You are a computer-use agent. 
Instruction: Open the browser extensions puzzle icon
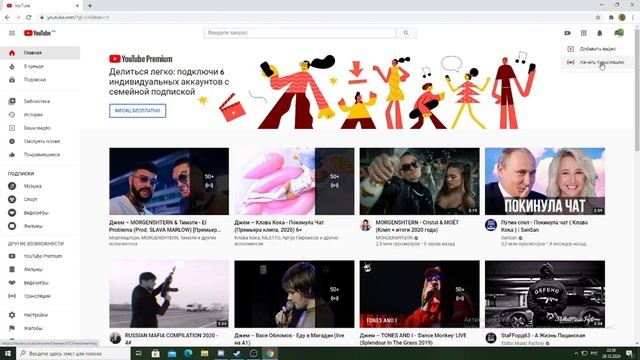(x=611, y=18)
